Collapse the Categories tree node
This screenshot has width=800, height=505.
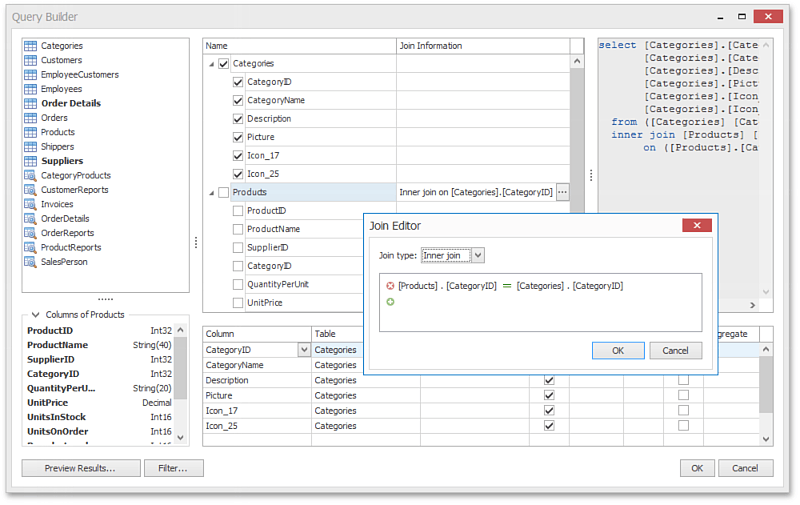click(x=211, y=64)
